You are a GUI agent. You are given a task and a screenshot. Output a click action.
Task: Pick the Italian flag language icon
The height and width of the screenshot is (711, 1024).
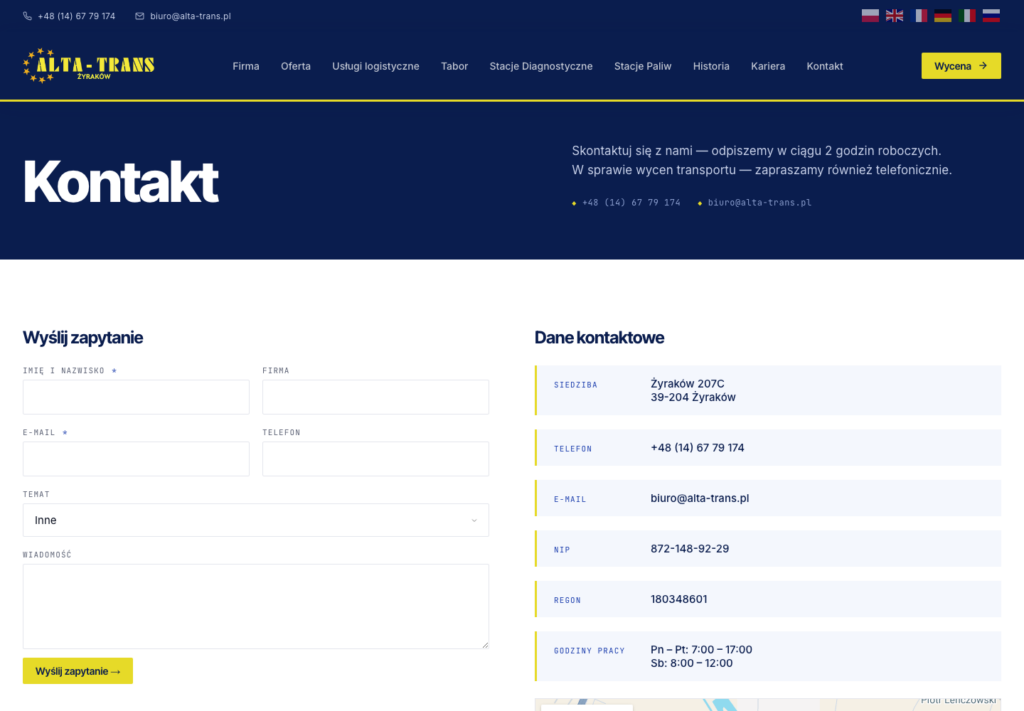(x=967, y=16)
